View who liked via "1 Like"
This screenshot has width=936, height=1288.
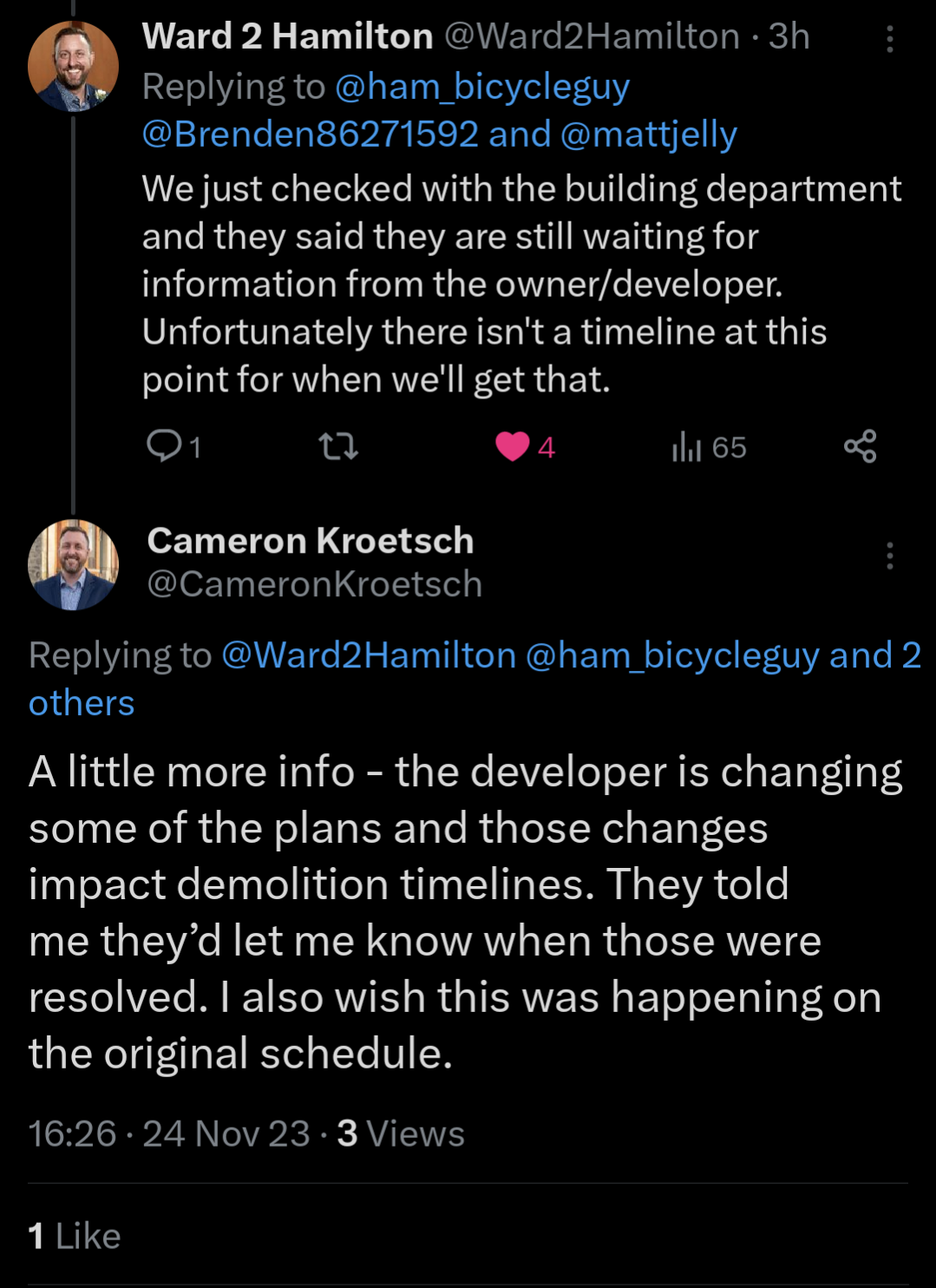tap(75, 1236)
